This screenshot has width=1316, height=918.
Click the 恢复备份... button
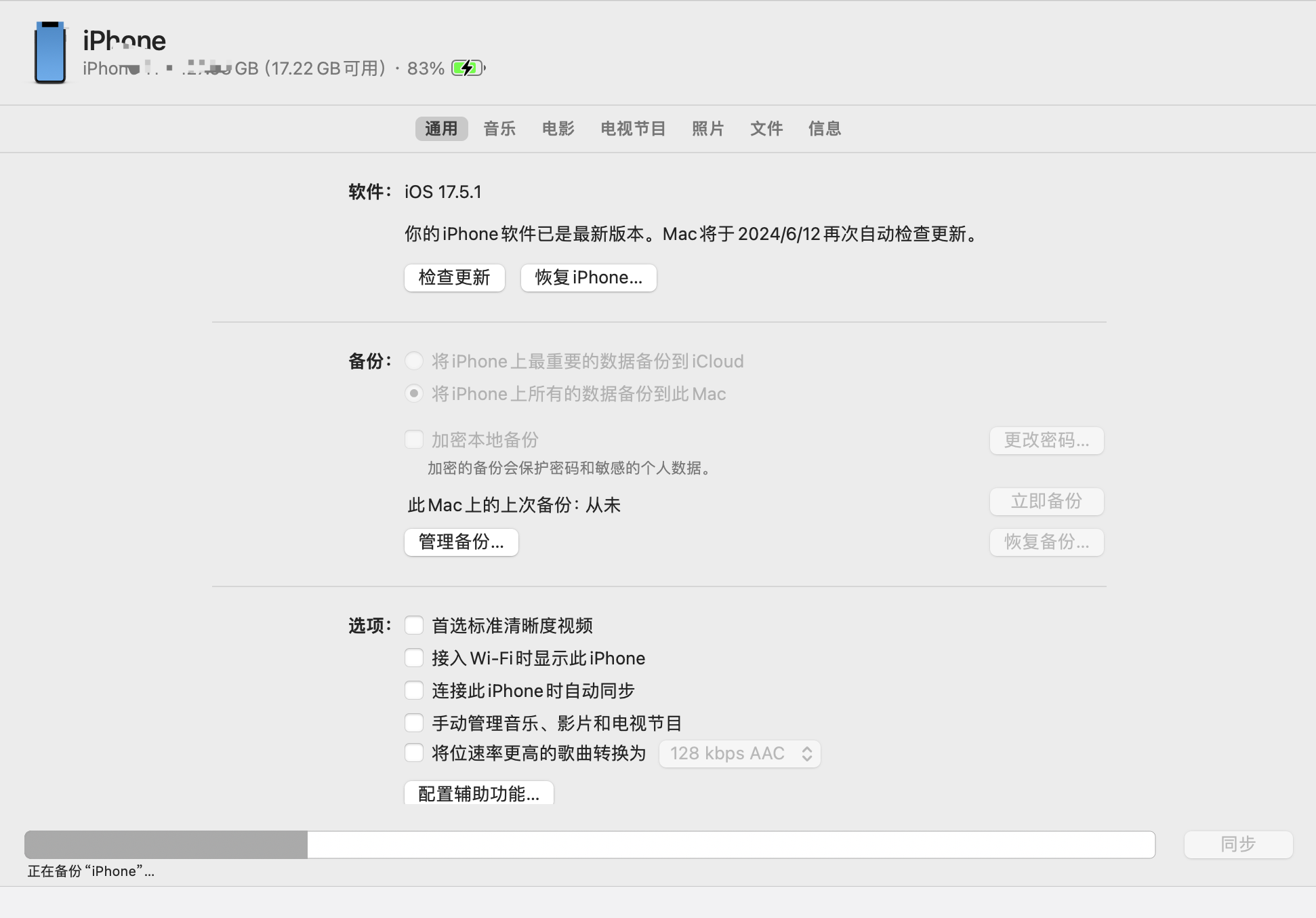click(x=1046, y=542)
